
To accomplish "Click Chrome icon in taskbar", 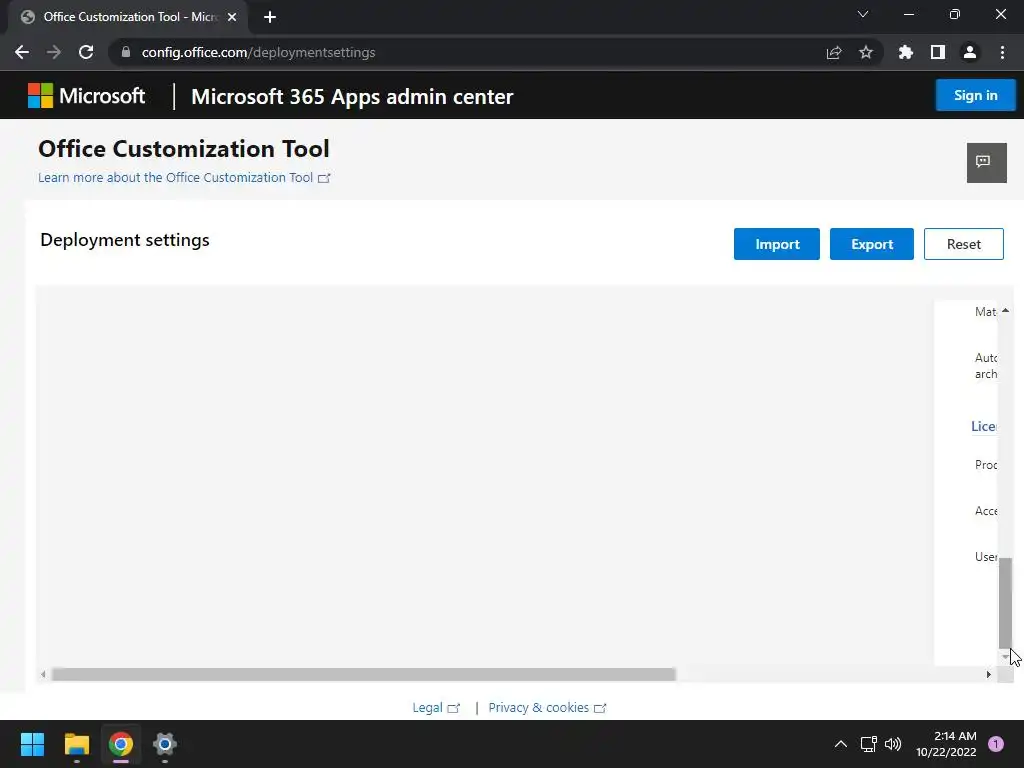I will [x=121, y=744].
